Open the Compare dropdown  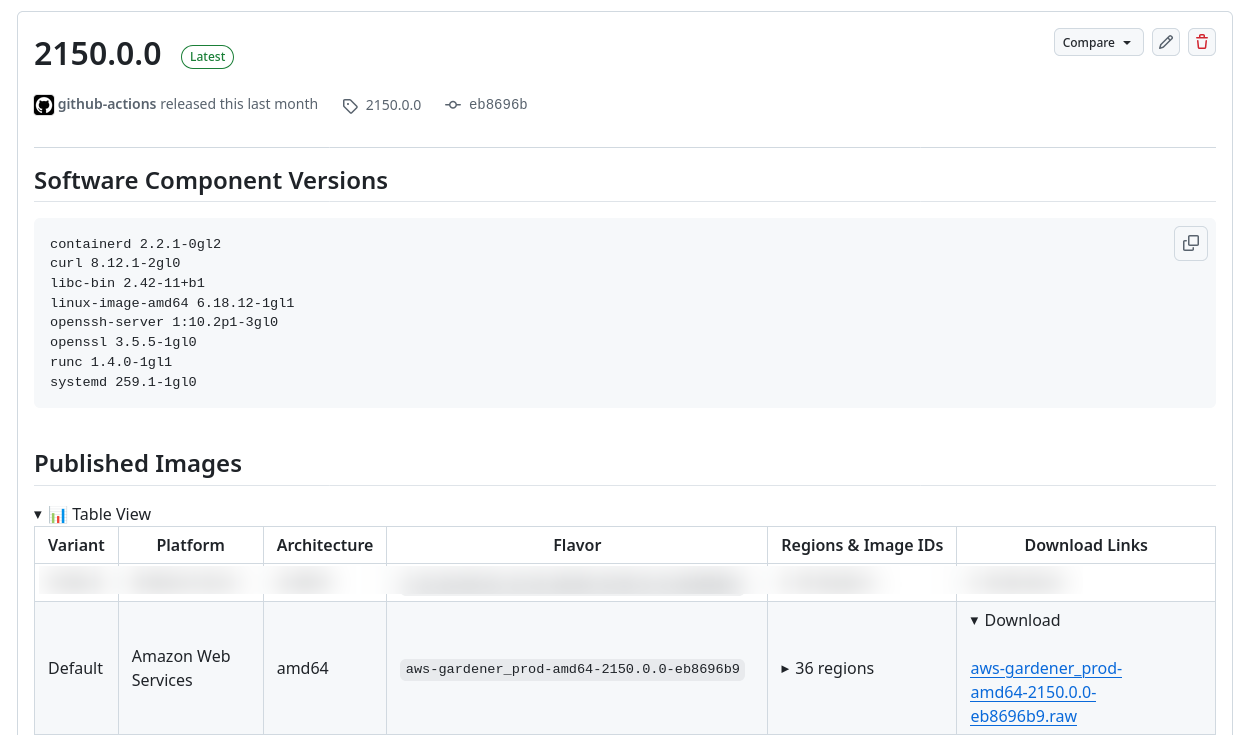pyautogui.click(x=1098, y=42)
